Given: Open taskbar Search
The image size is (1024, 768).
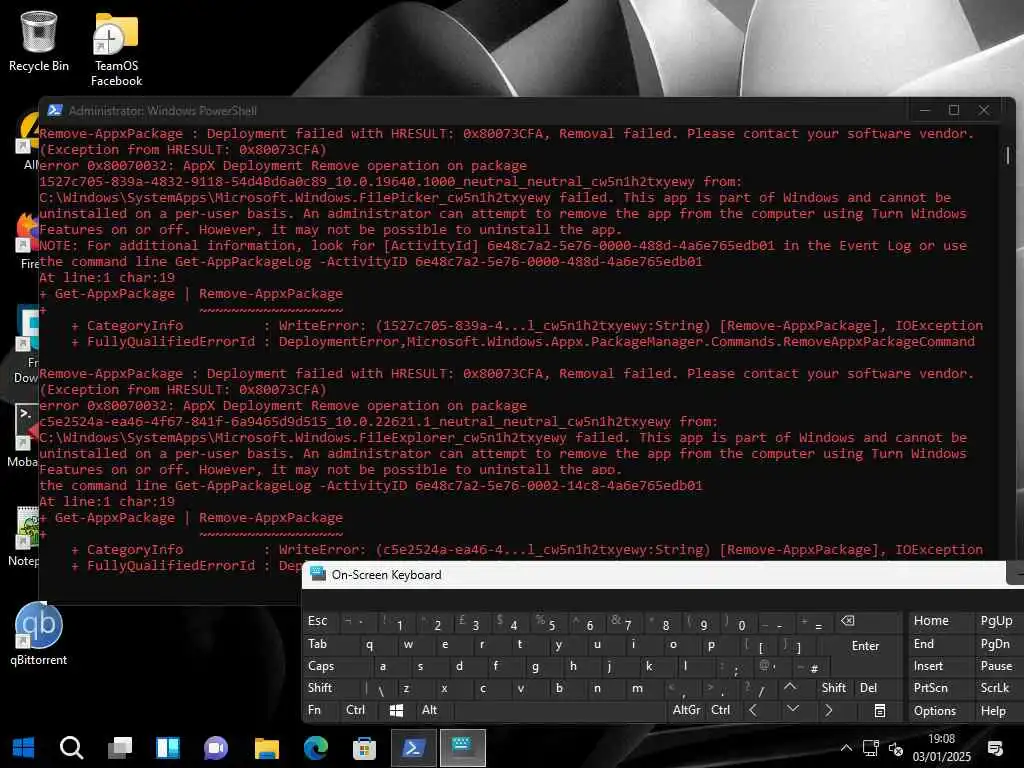Looking at the screenshot, I should (x=71, y=747).
